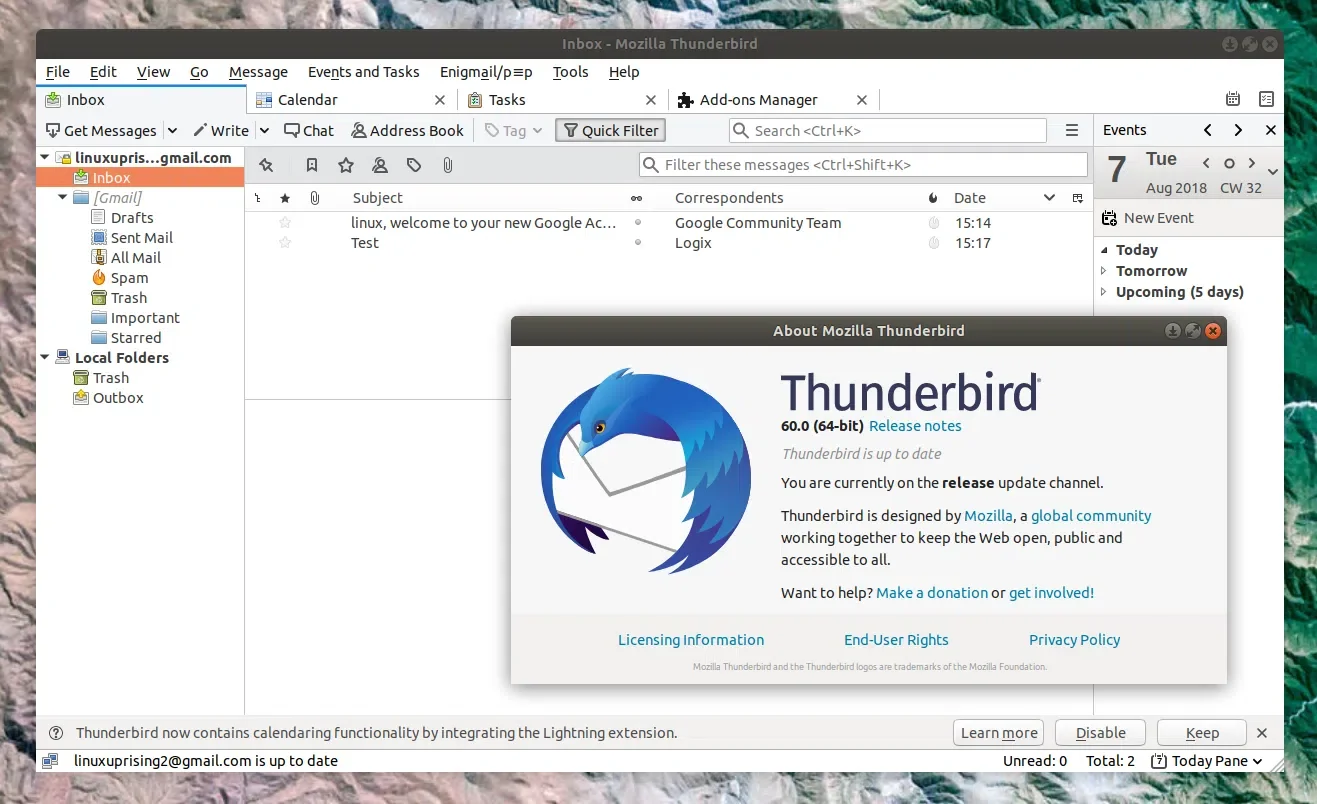
Task: Open the Enigmail/p≡p menu
Action: click(486, 72)
